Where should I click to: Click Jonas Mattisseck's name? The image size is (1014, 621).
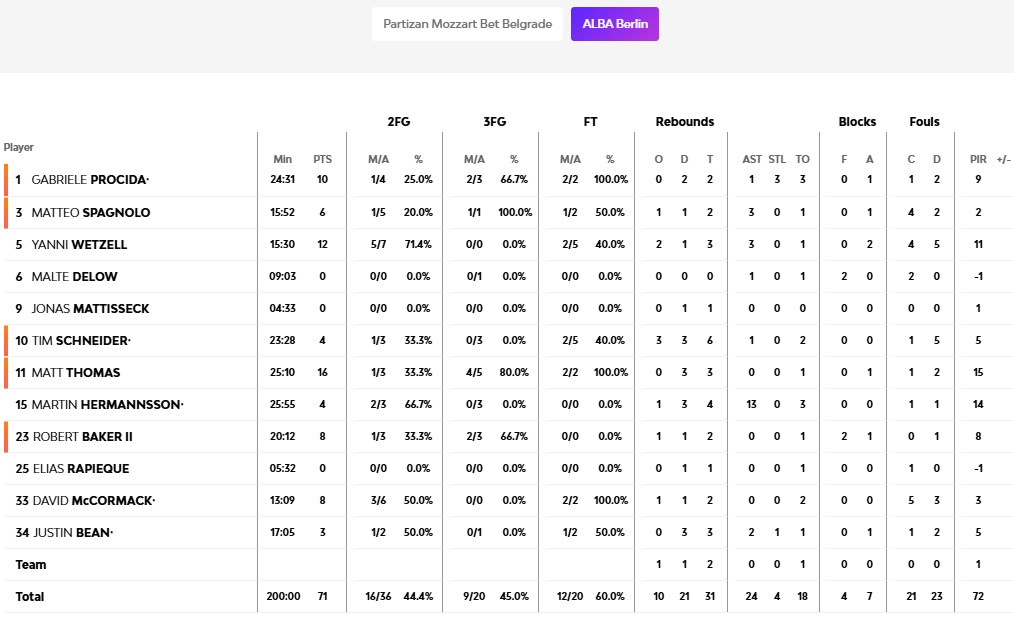(x=89, y=309)
